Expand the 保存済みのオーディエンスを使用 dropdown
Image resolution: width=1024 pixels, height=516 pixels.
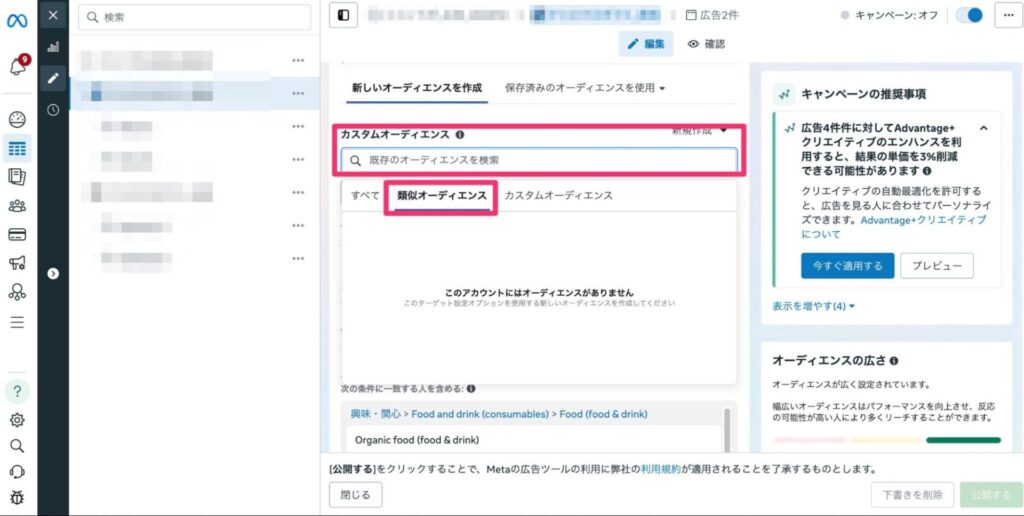coord(585,88)
